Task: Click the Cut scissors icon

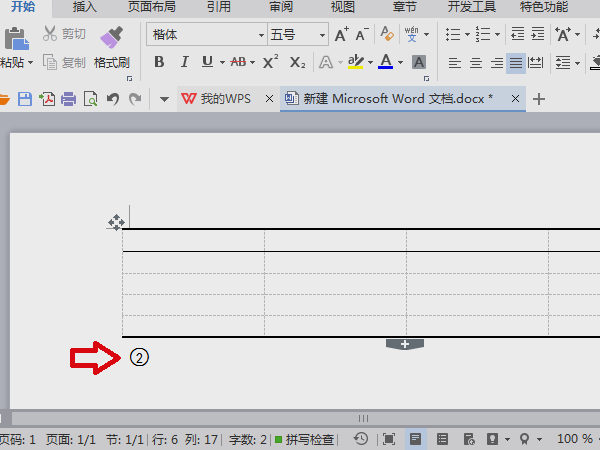Action: pos(50,34)
